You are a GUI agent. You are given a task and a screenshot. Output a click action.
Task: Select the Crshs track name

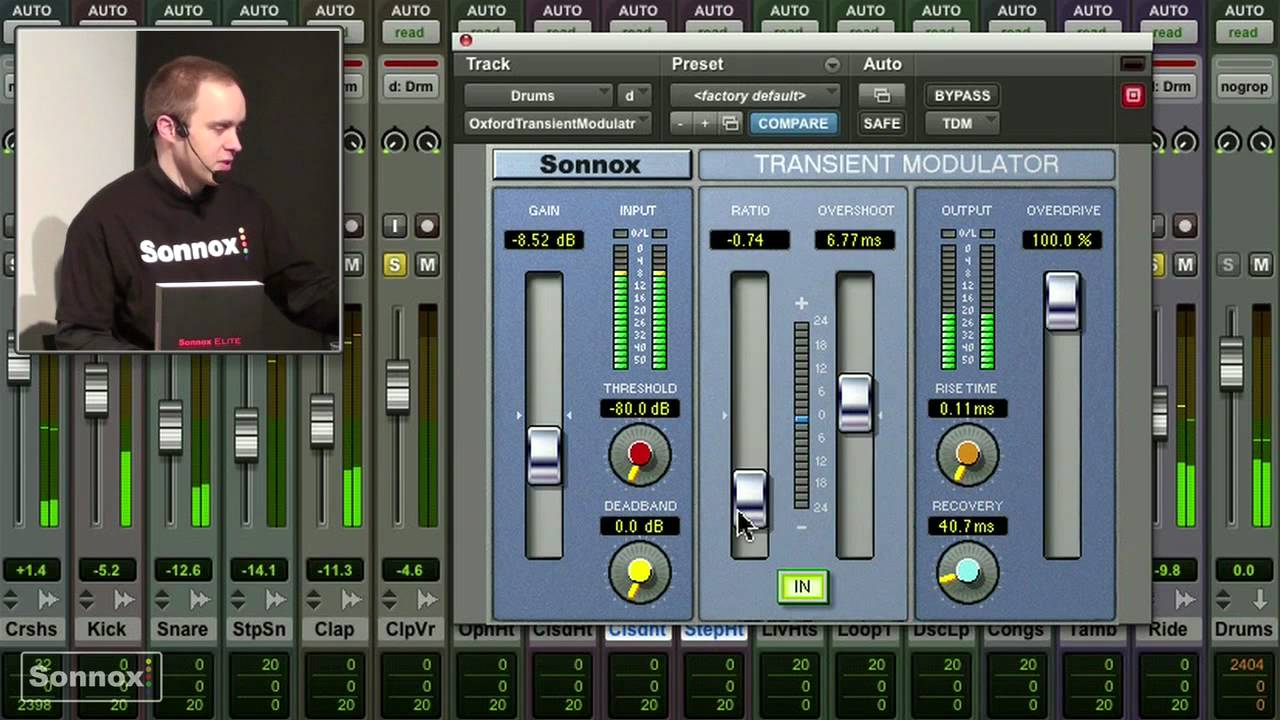click(x=31, y=630)
